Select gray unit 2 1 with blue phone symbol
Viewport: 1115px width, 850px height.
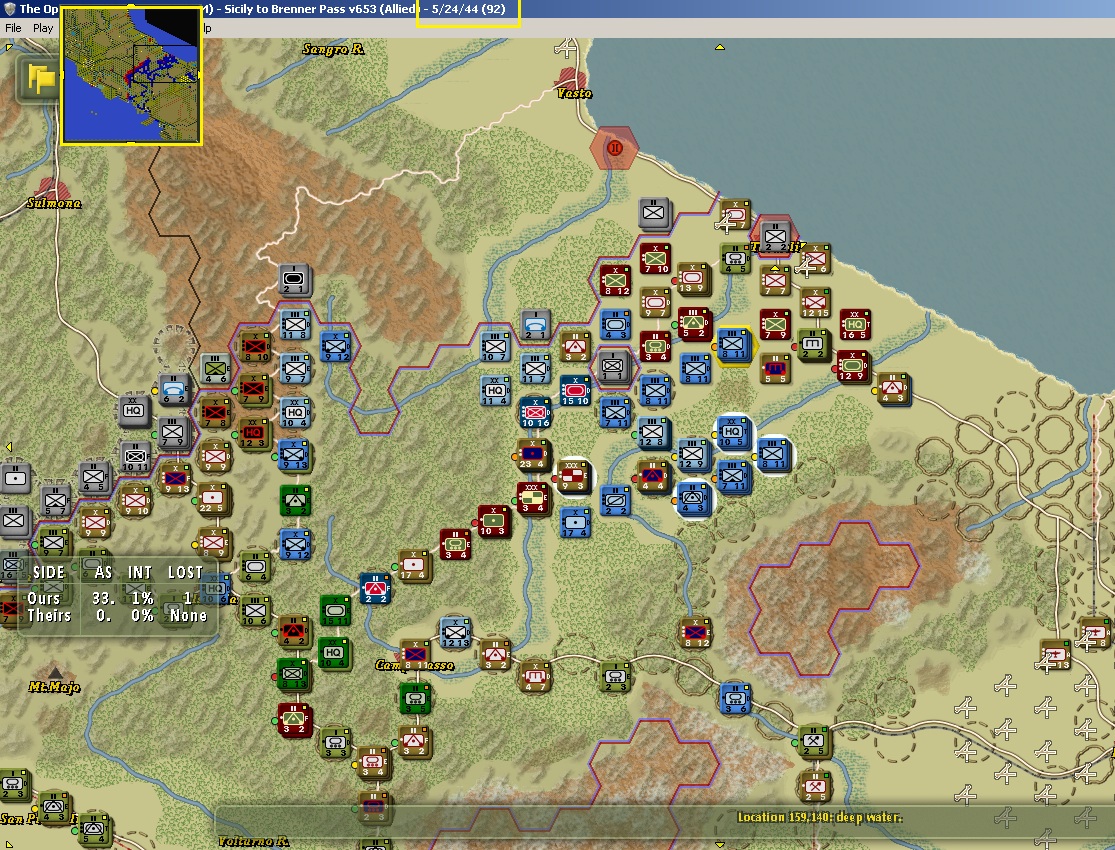pyautogui.click(x=535, y=326)
